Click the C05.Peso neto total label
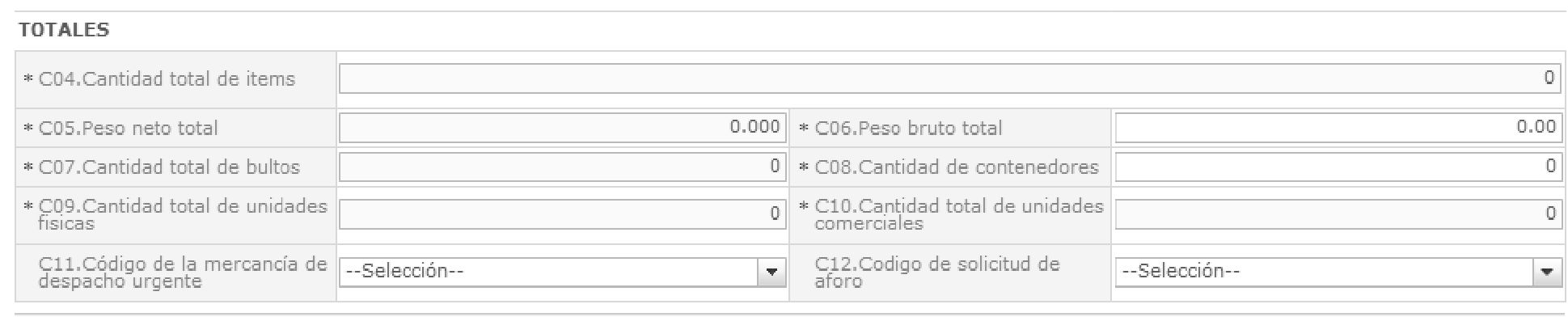 tap(128, 128)
